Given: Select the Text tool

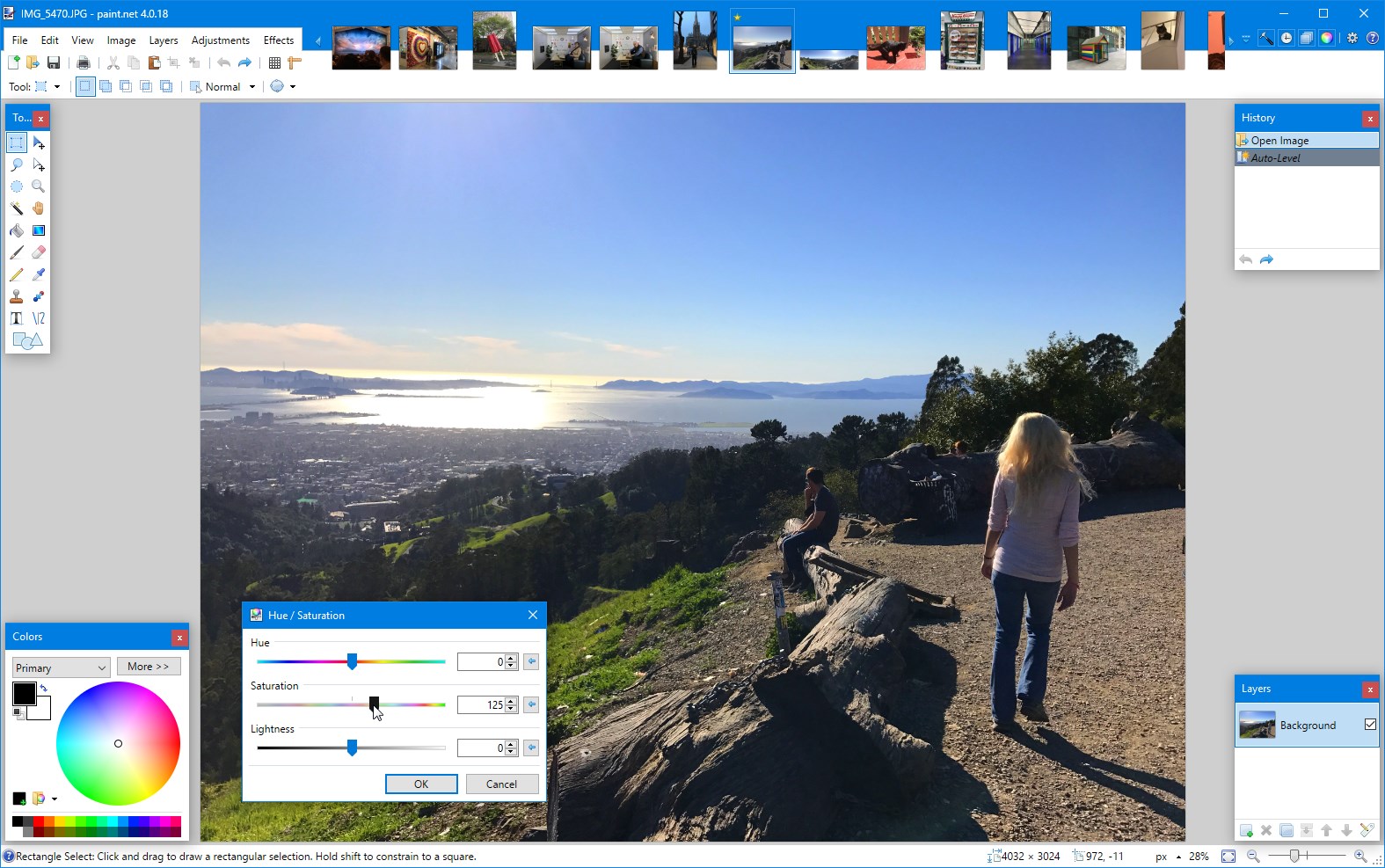Looking at the screenshot, I should pyautogui.click(x=17, y=318).
